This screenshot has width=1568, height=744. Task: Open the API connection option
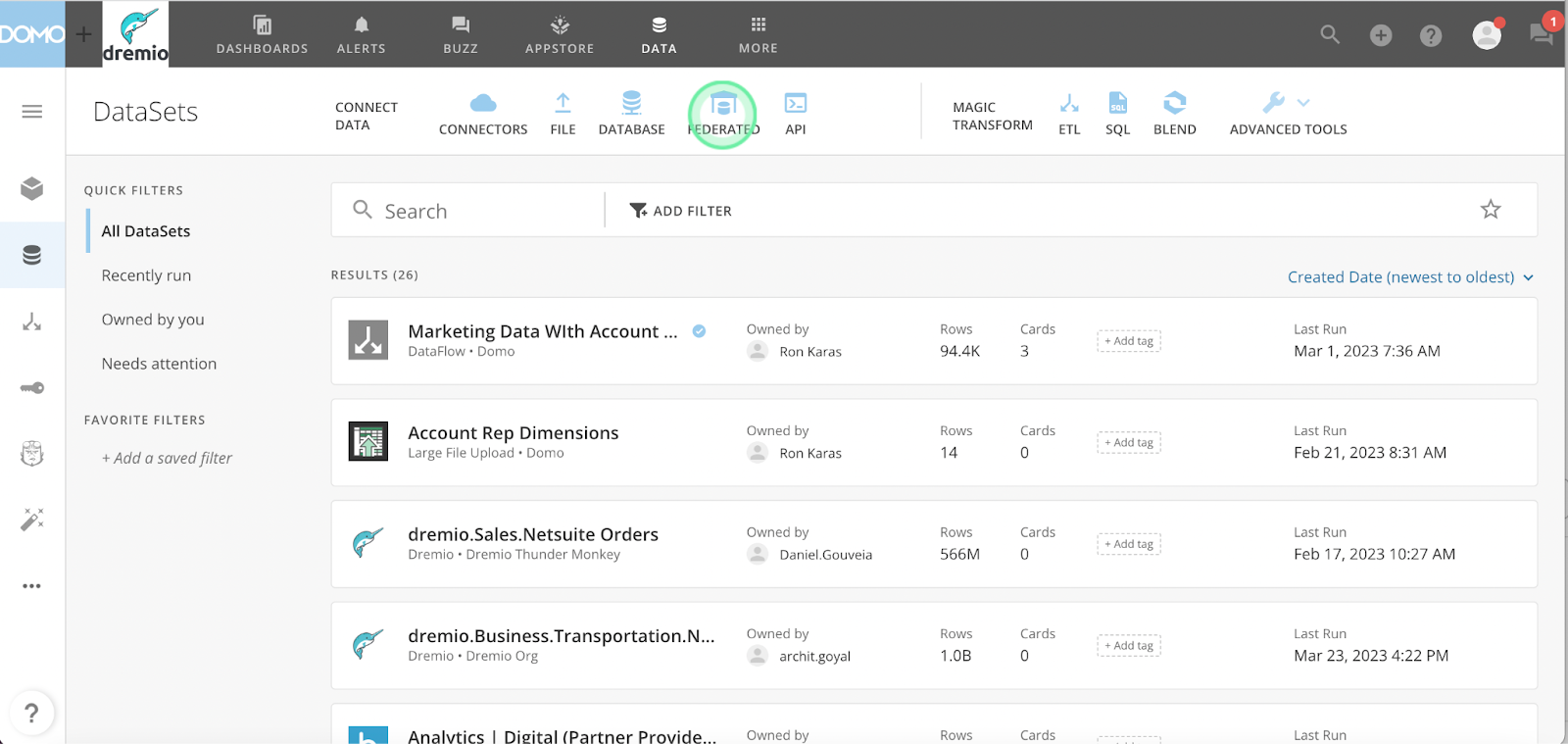[x=796, y=115]
